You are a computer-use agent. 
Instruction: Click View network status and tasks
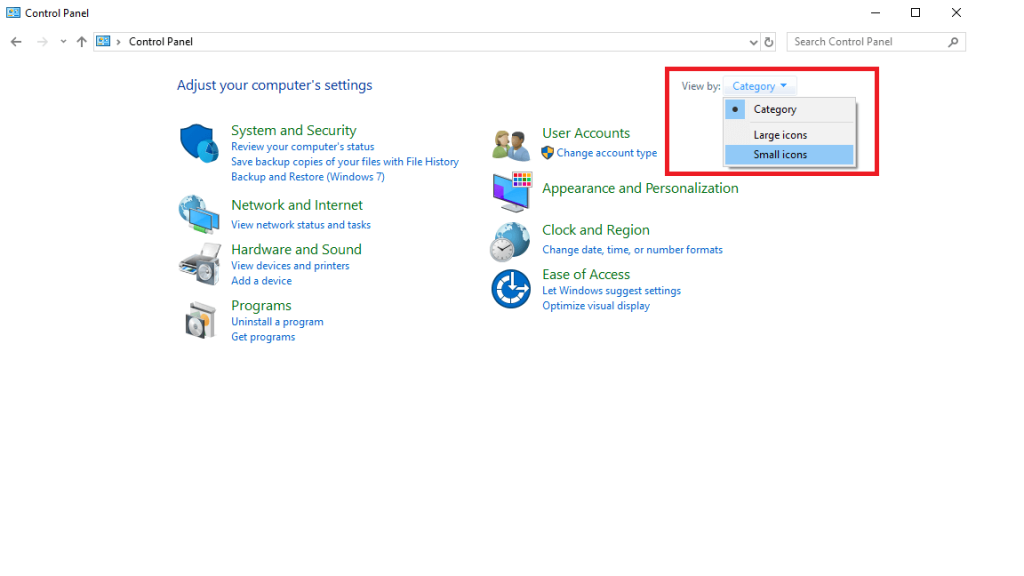coord(300,225)
